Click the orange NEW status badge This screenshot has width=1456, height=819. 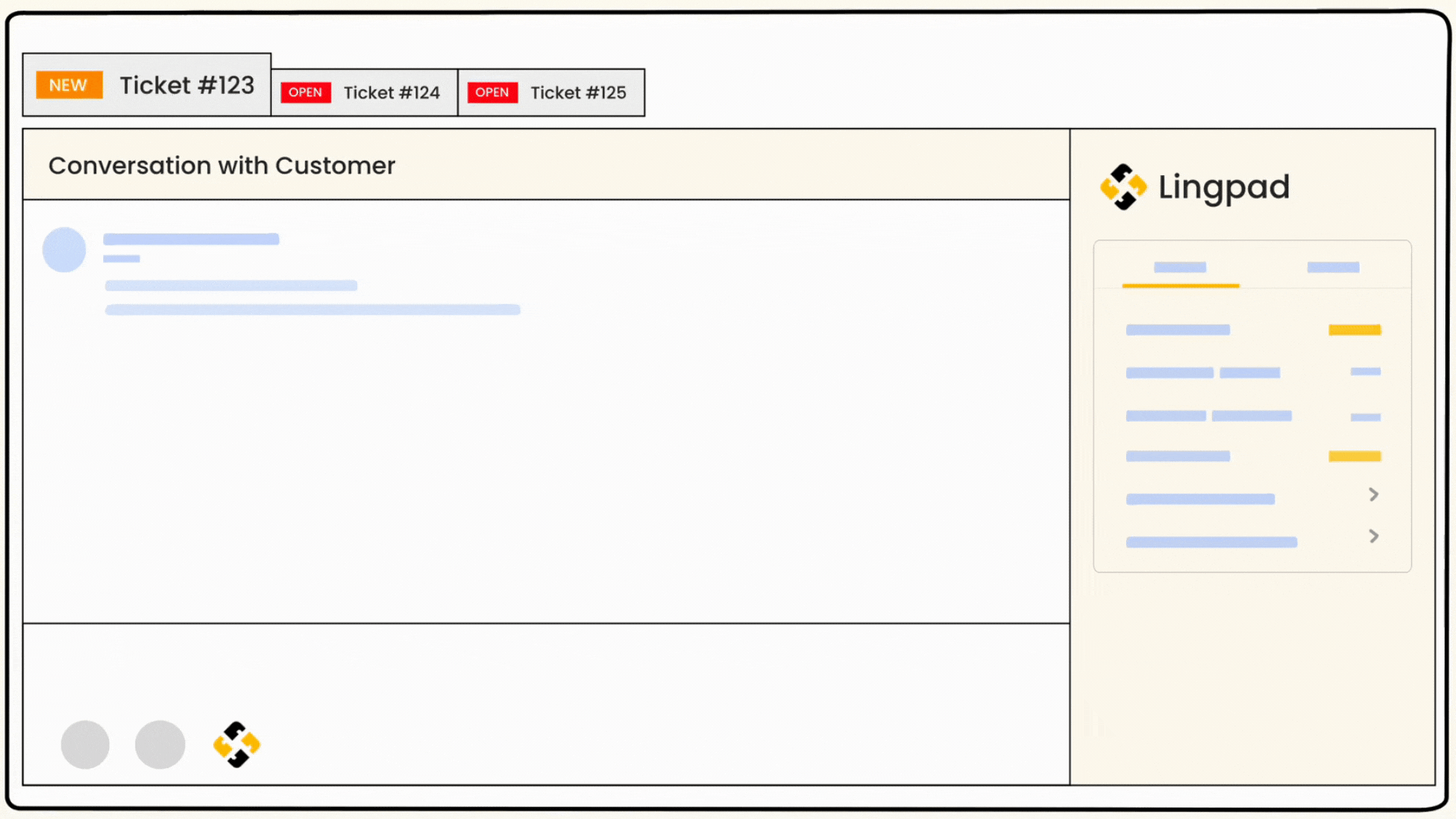pos(69,85)
